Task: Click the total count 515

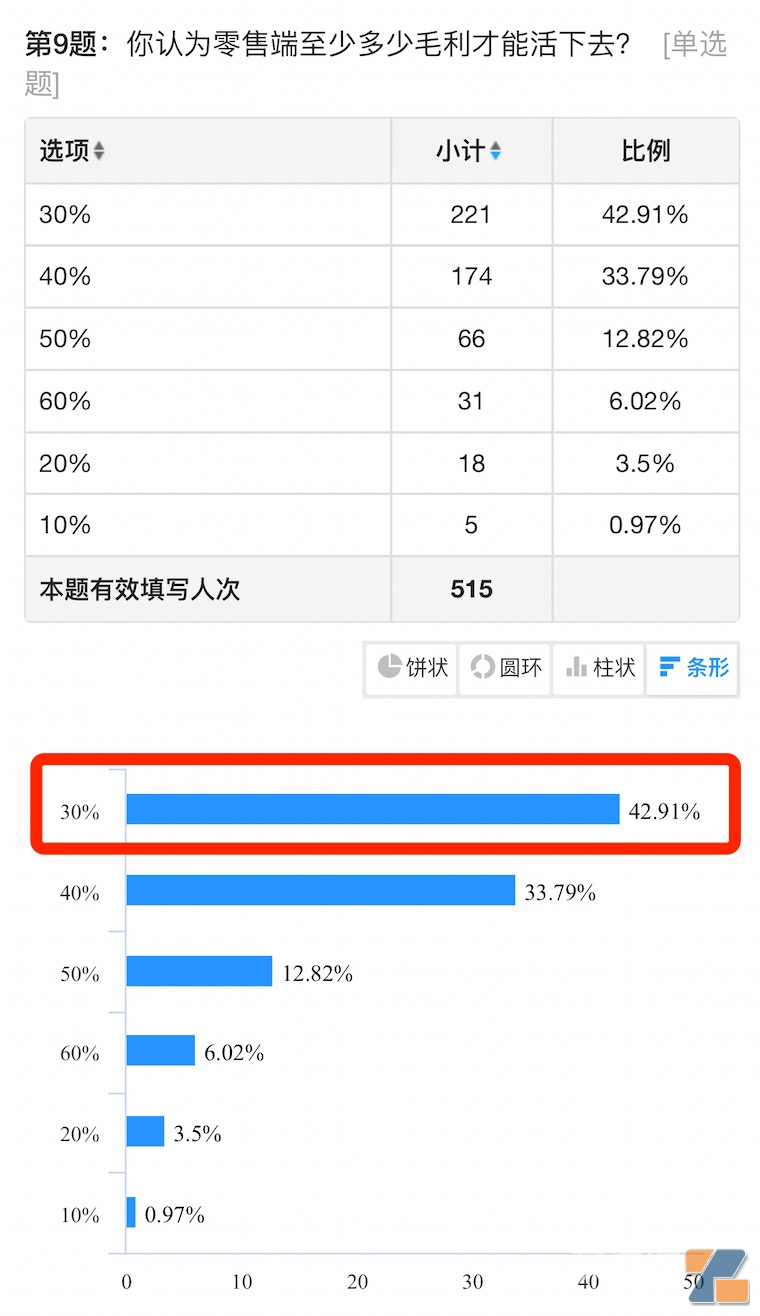Action: pyautogui.click(x=471, y=589)
